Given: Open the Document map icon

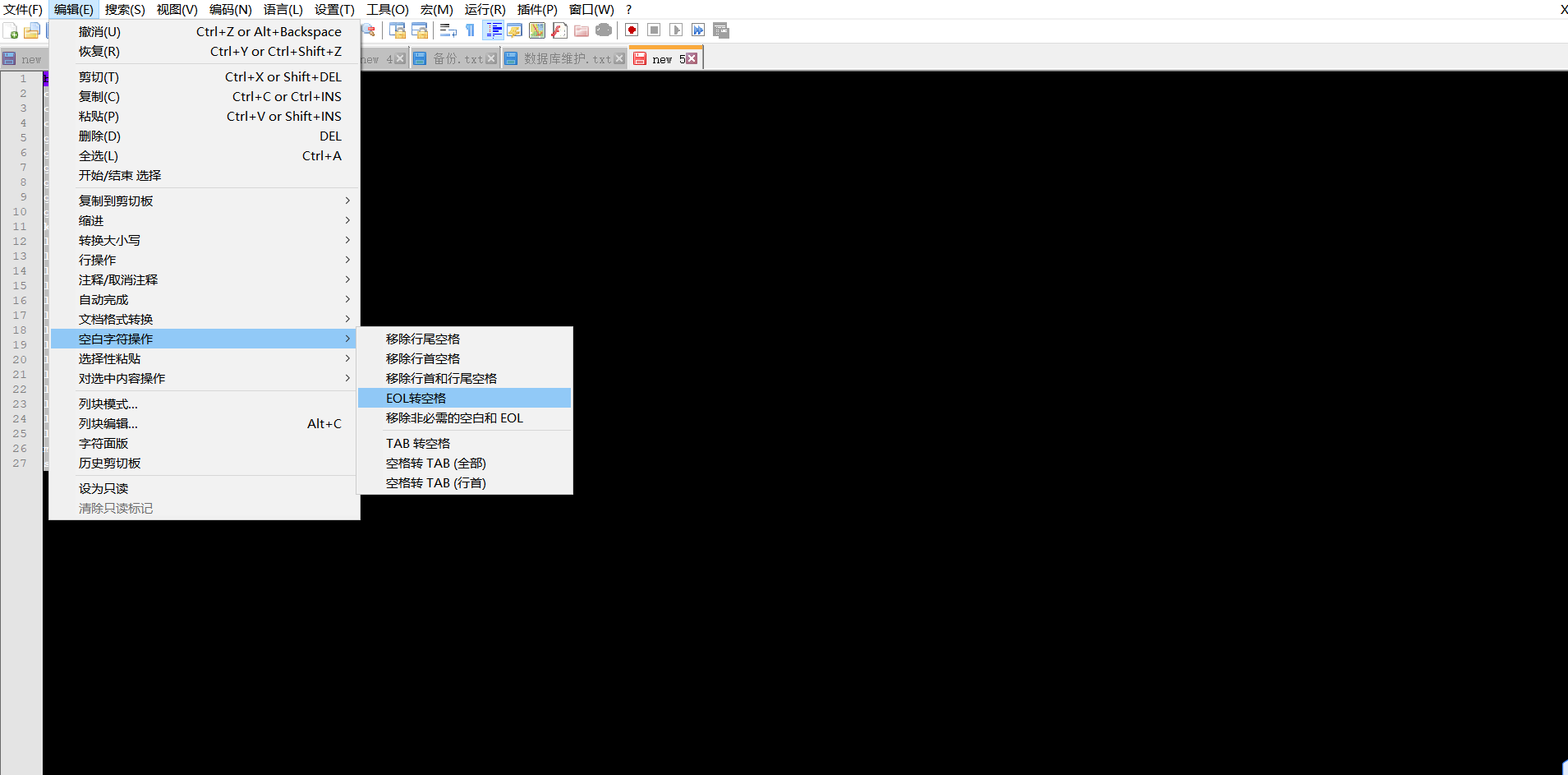Looking at the screenshot, I should 537,30.
